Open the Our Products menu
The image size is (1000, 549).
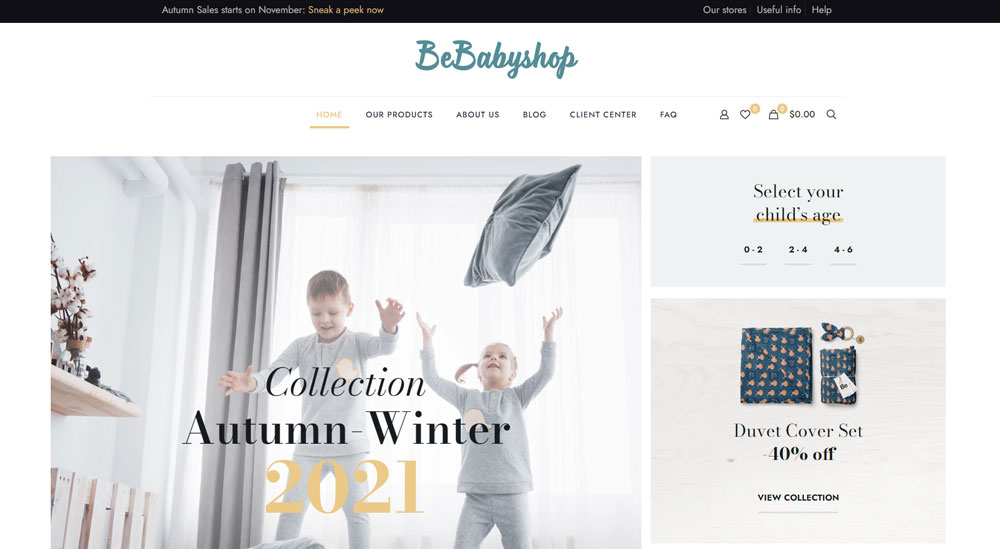pos(399,115)
